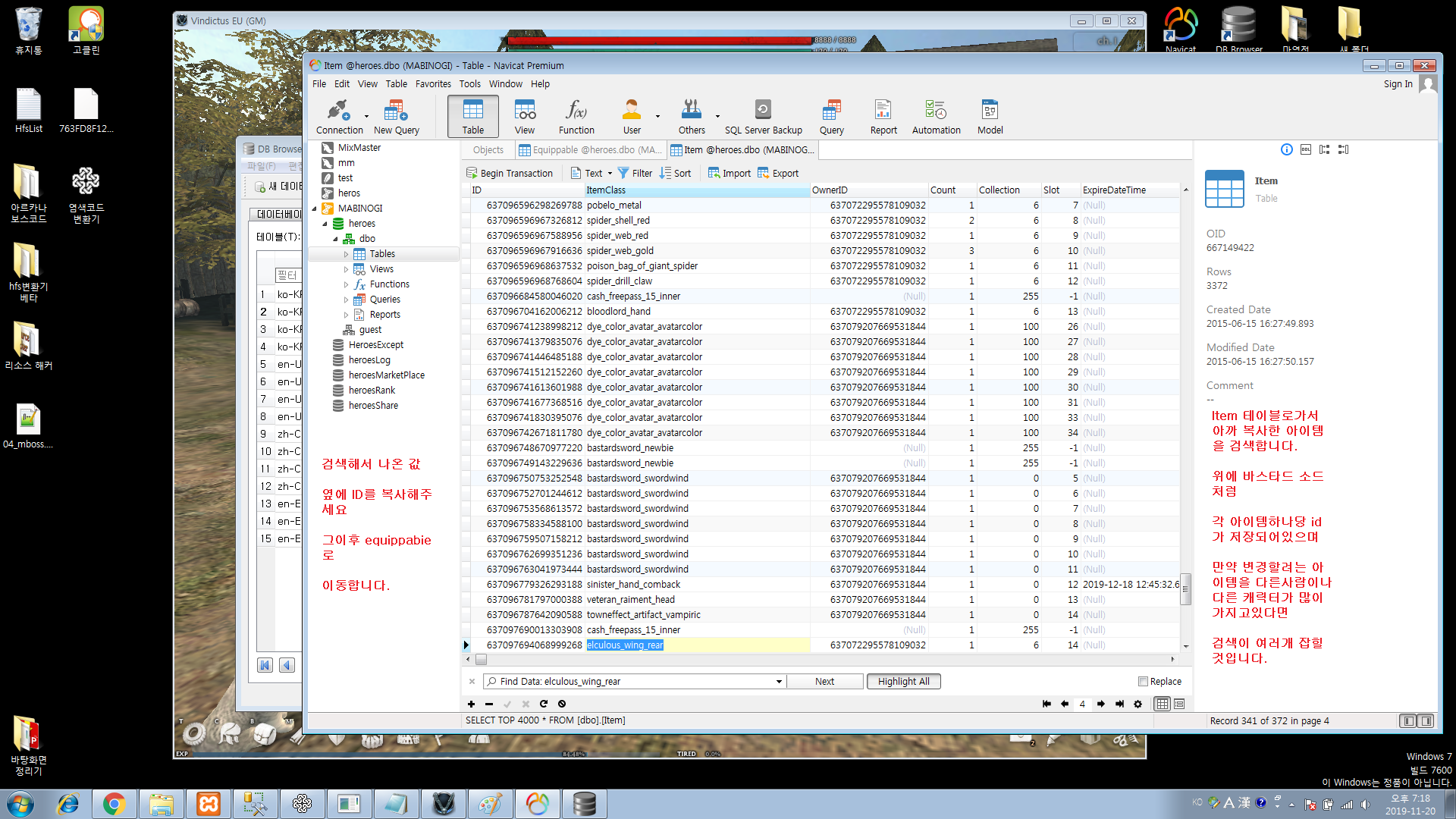Select the Table toolbar icon
The height and width of the screenshot is (819, 1456).
(472, 116)
